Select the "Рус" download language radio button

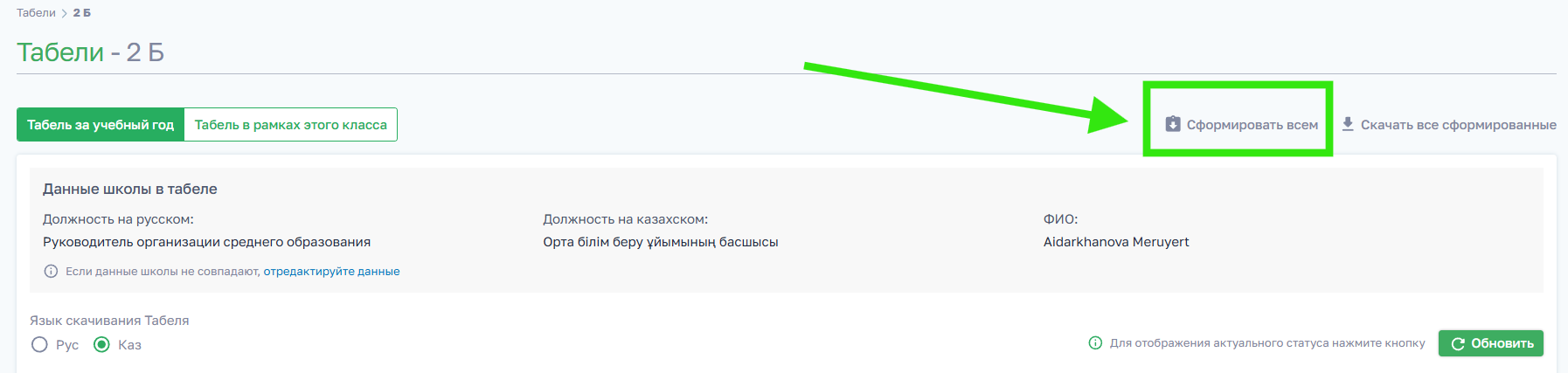39,345
